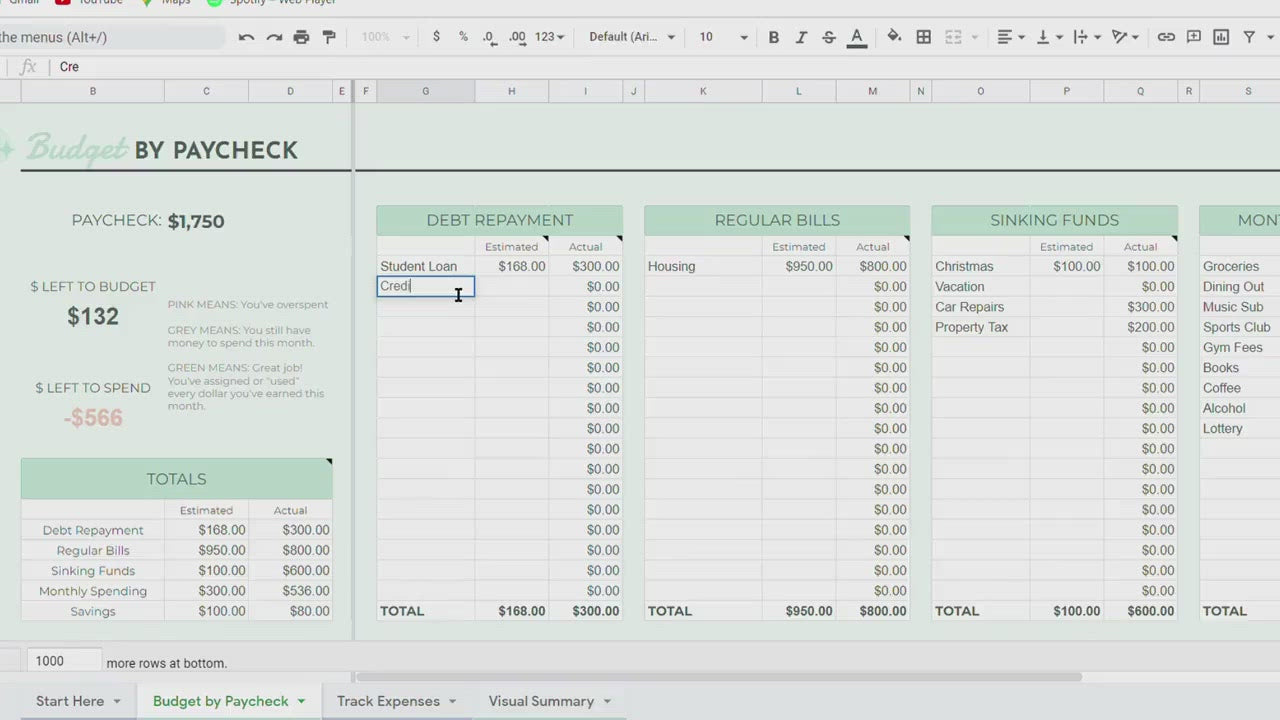Click the borders grid icon
The height and width of the screenshot is (720, 1280).
click(x=924, y=37)
